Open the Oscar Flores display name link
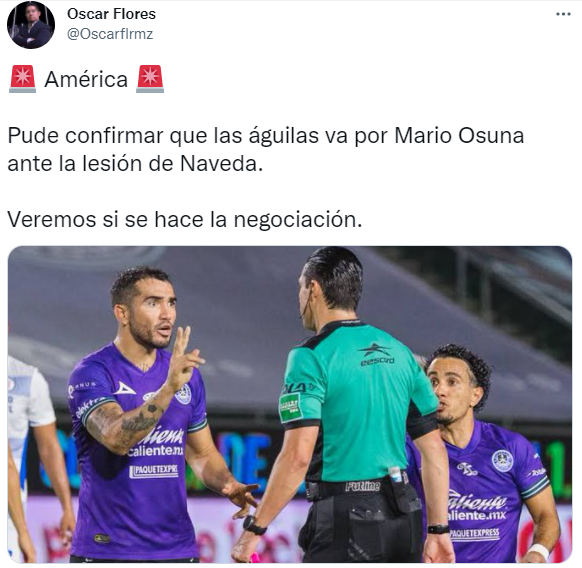 (x=111, y=14)
